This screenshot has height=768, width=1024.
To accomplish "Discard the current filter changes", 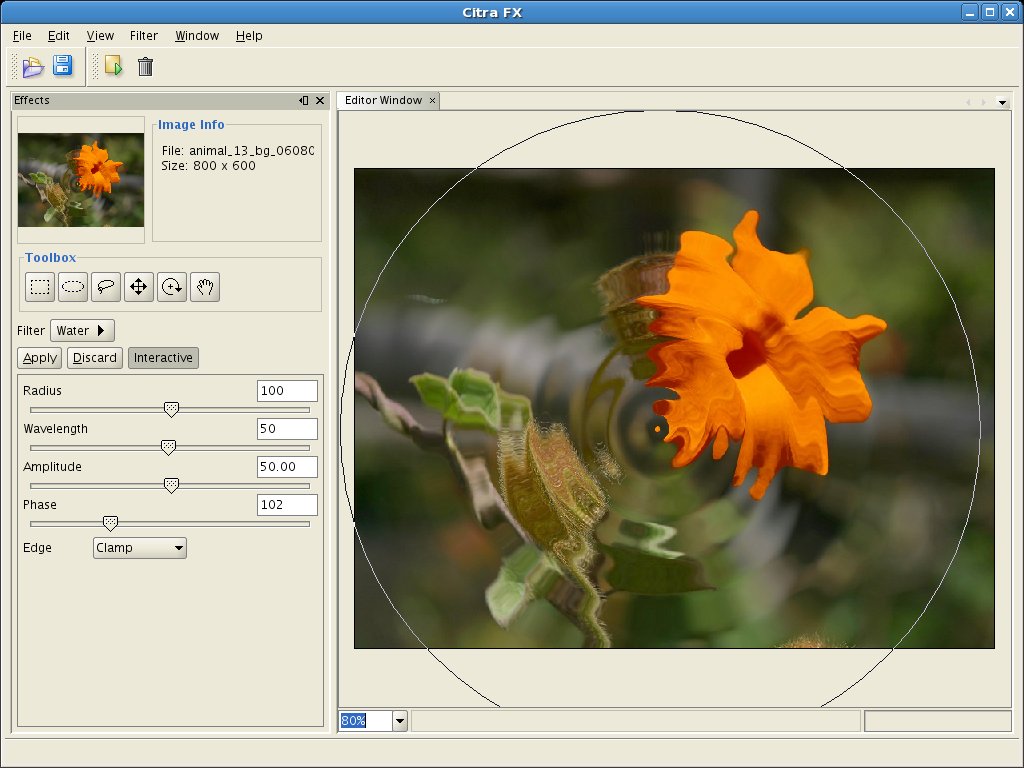I will click(x=94, y=357).
